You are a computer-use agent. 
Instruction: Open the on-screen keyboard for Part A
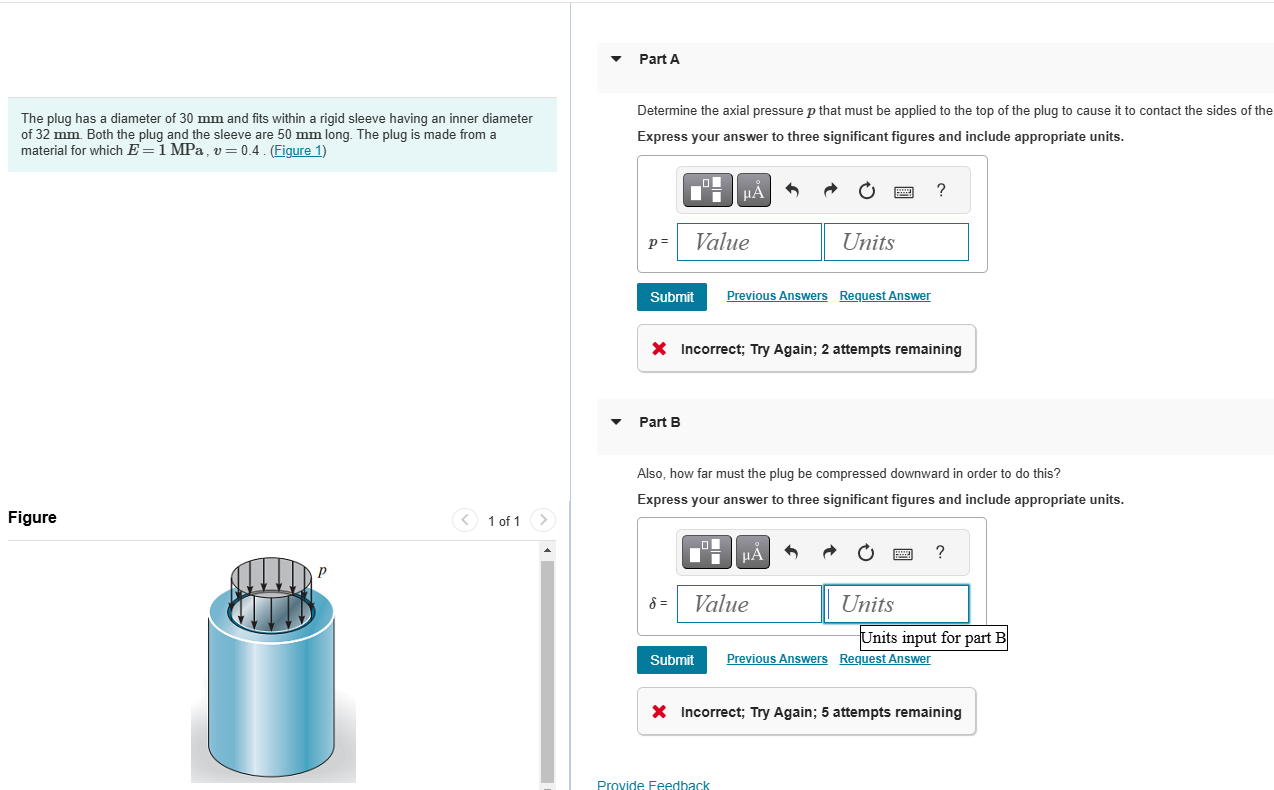(903, 191)
